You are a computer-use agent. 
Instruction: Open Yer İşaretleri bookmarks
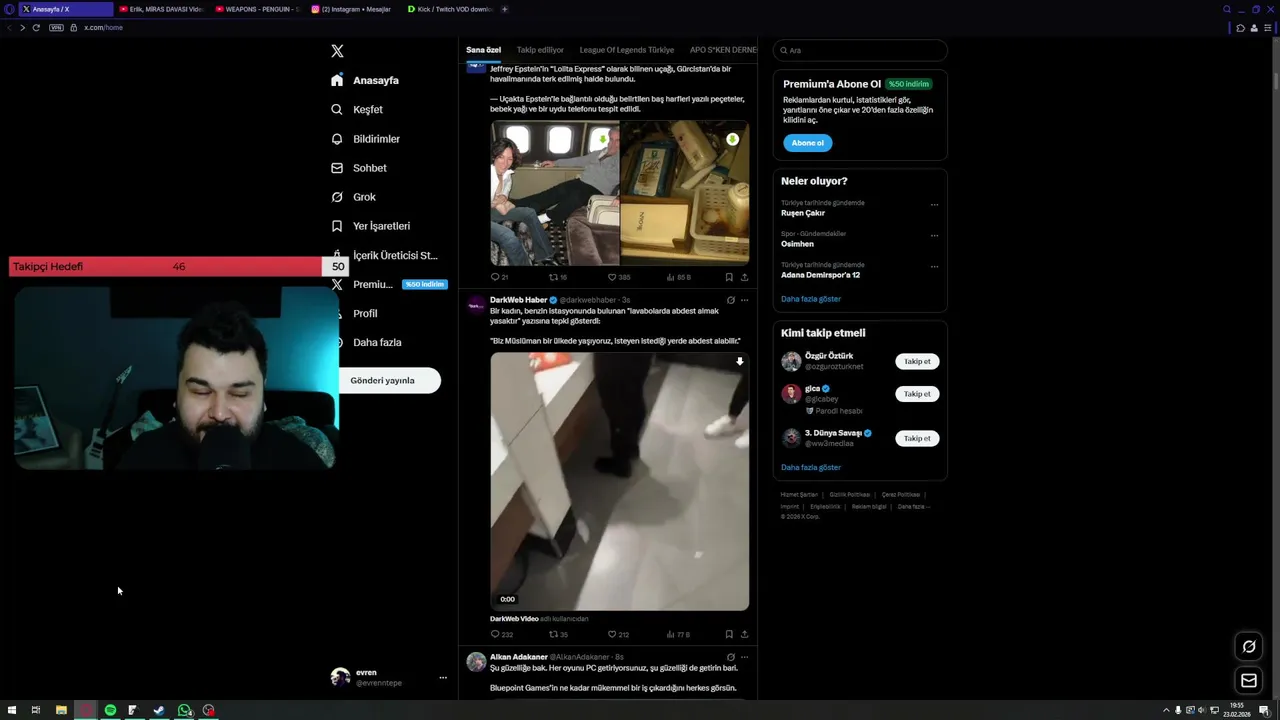coord(370,226)
